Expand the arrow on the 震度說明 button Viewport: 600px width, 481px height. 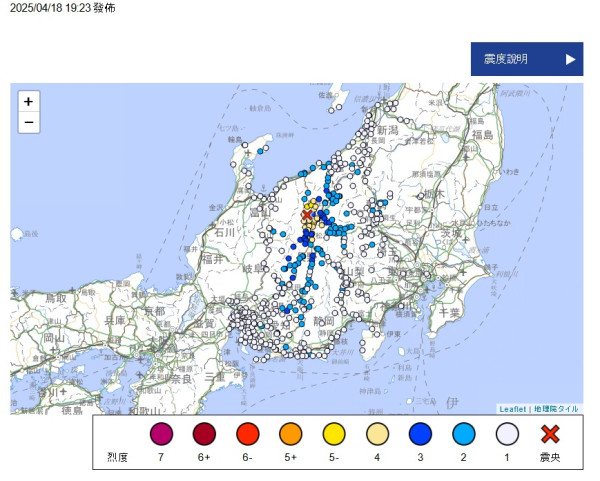[x=571, y=59]
